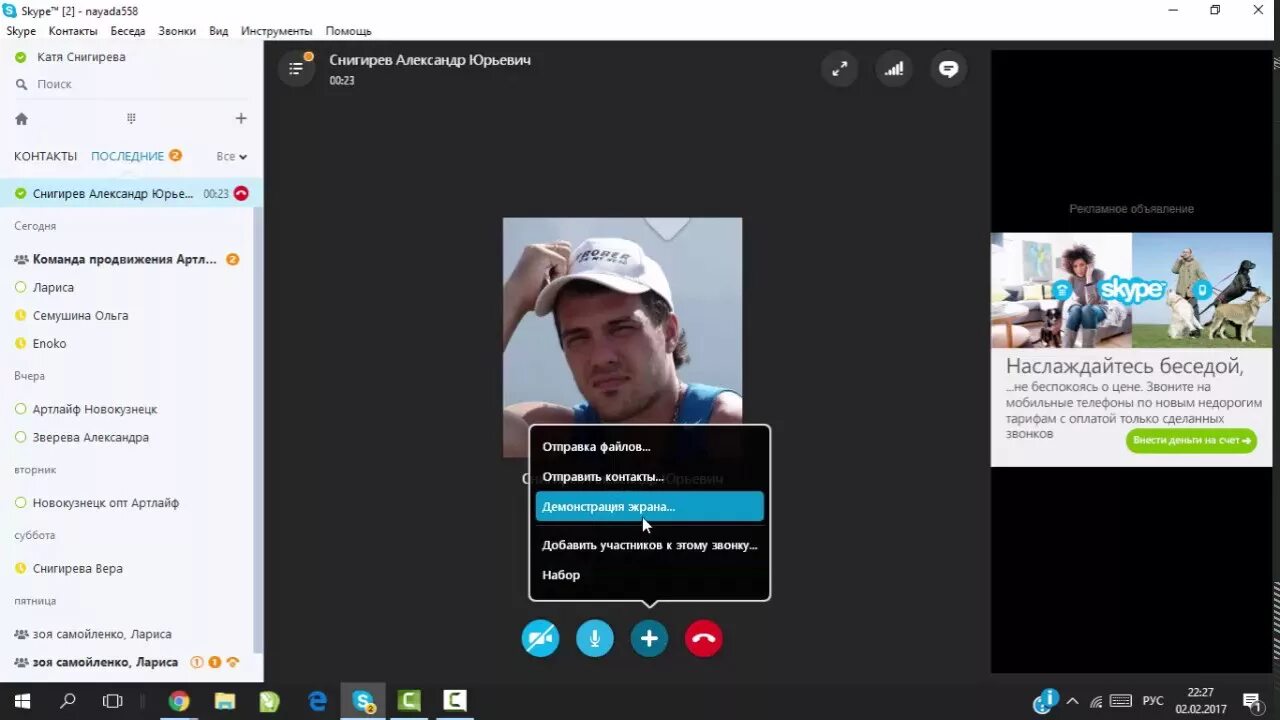Open the notification action center
The width and height of the screenshot is (1280, 720).
1251,701
